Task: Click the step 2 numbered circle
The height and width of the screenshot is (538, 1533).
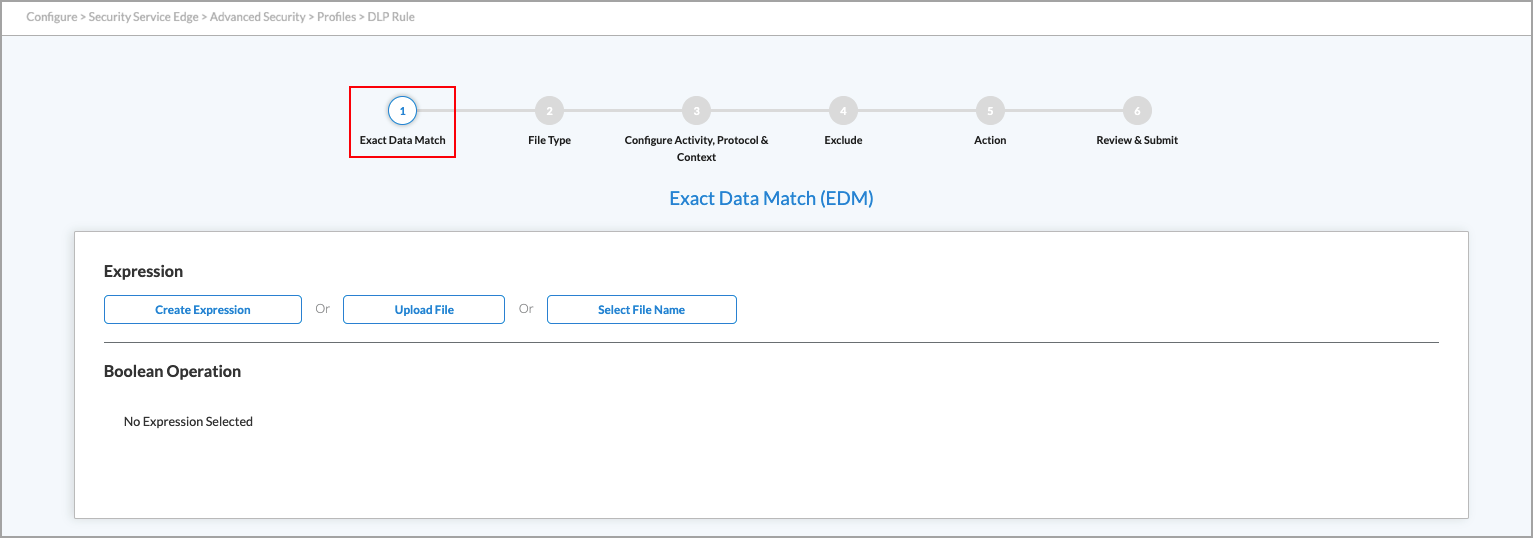Action: point(549,111)
